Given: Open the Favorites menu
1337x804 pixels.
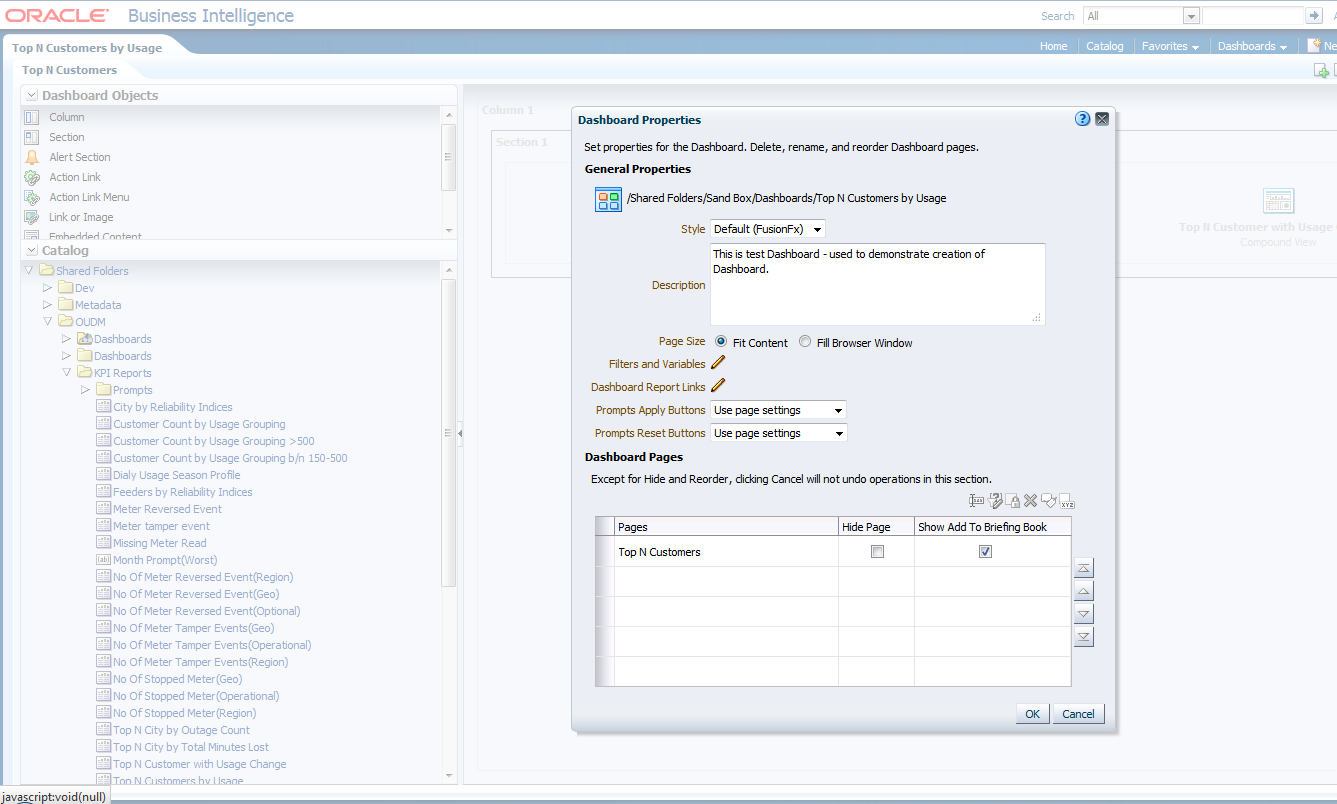Looking at the screenshot, I should pyautogui.click(x=1170, y=46).
